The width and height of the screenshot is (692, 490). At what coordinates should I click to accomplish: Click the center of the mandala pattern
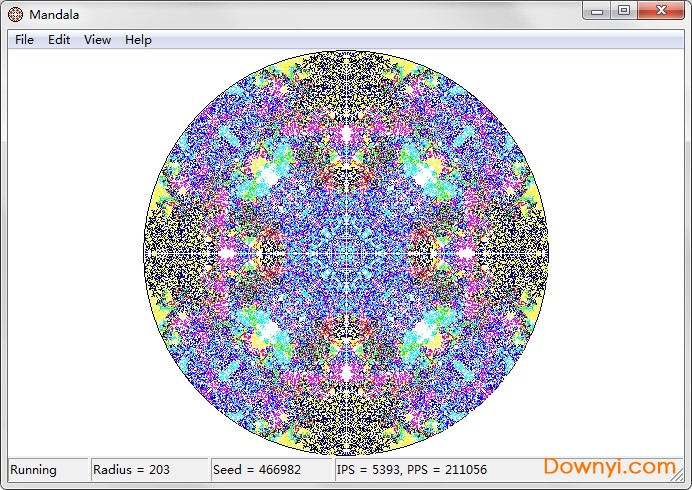346,252
